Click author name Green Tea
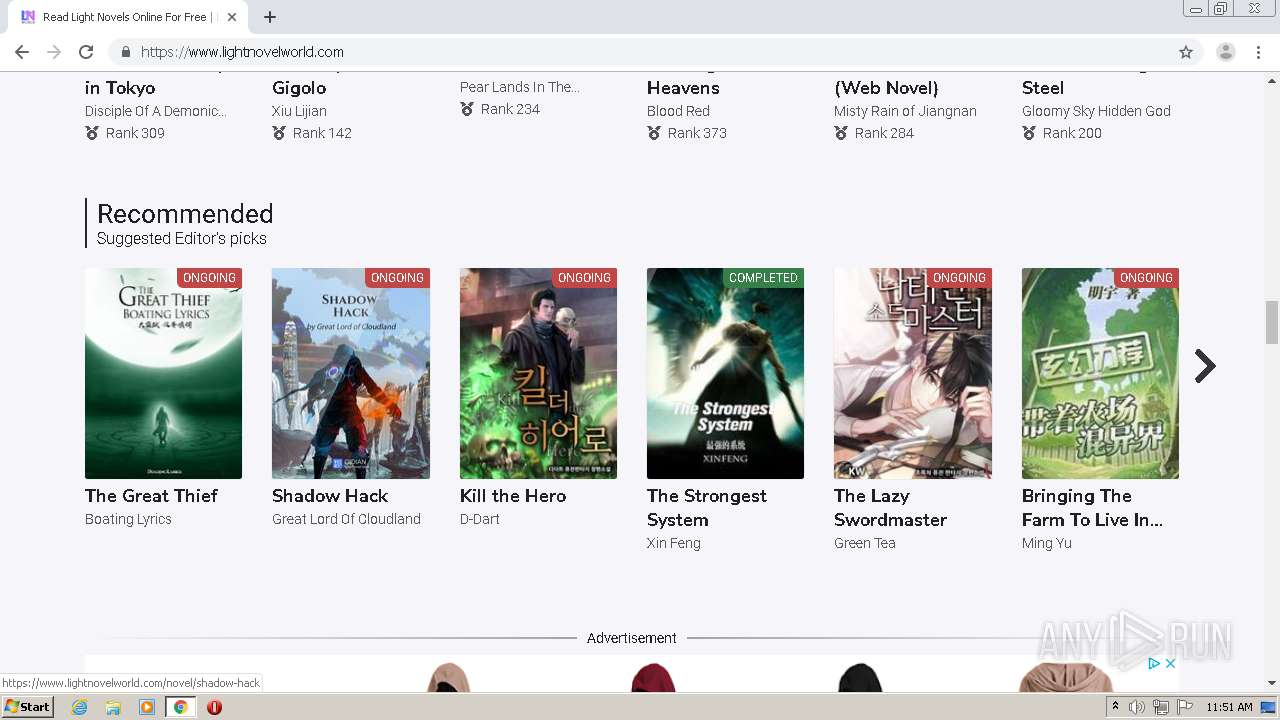This screenshot has height=720, width=1280. click(865, 543)
